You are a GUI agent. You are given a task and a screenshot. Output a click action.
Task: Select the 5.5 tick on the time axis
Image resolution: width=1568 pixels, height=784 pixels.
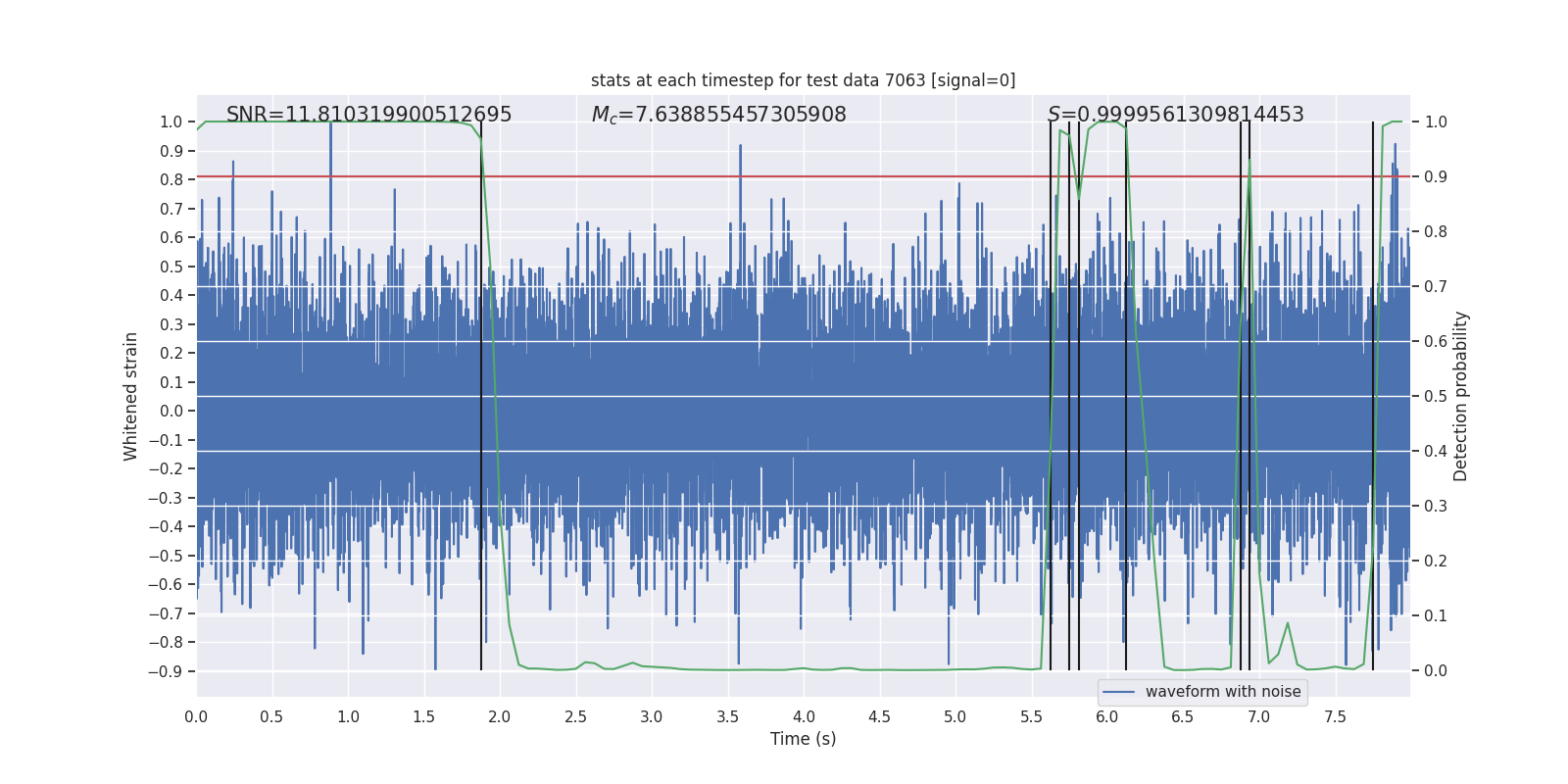coord(1031,716)
